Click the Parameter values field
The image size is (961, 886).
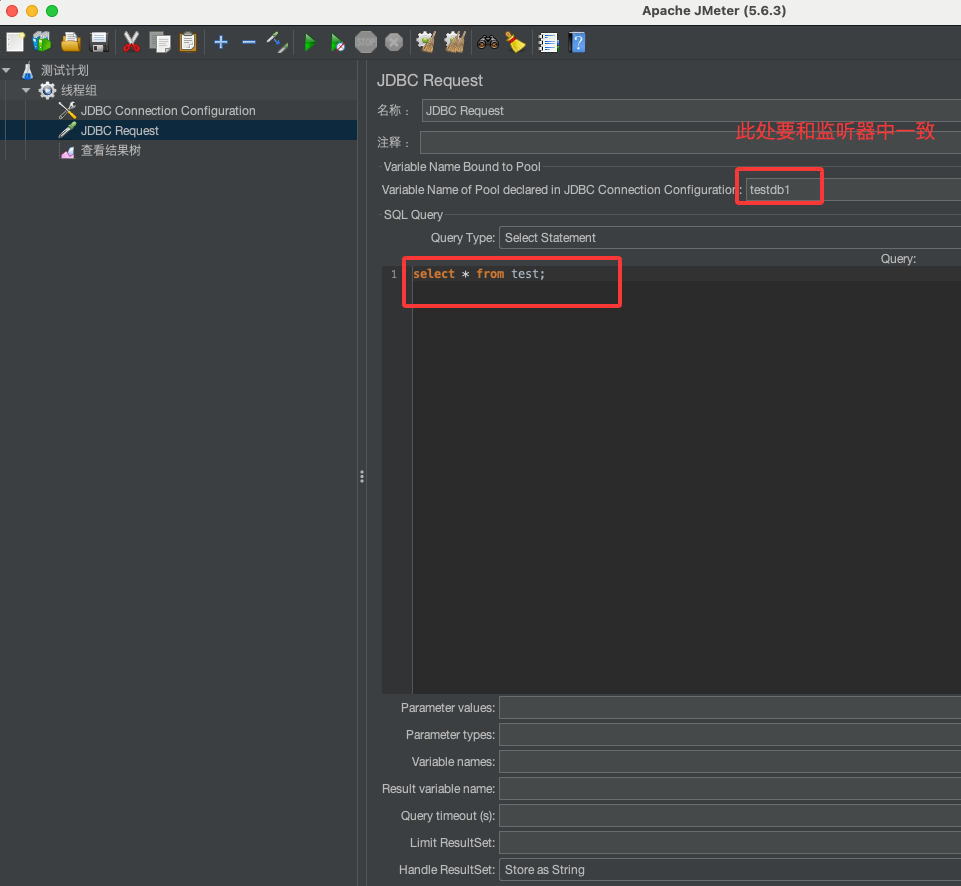pyautogui.click(x=730, y=708)
